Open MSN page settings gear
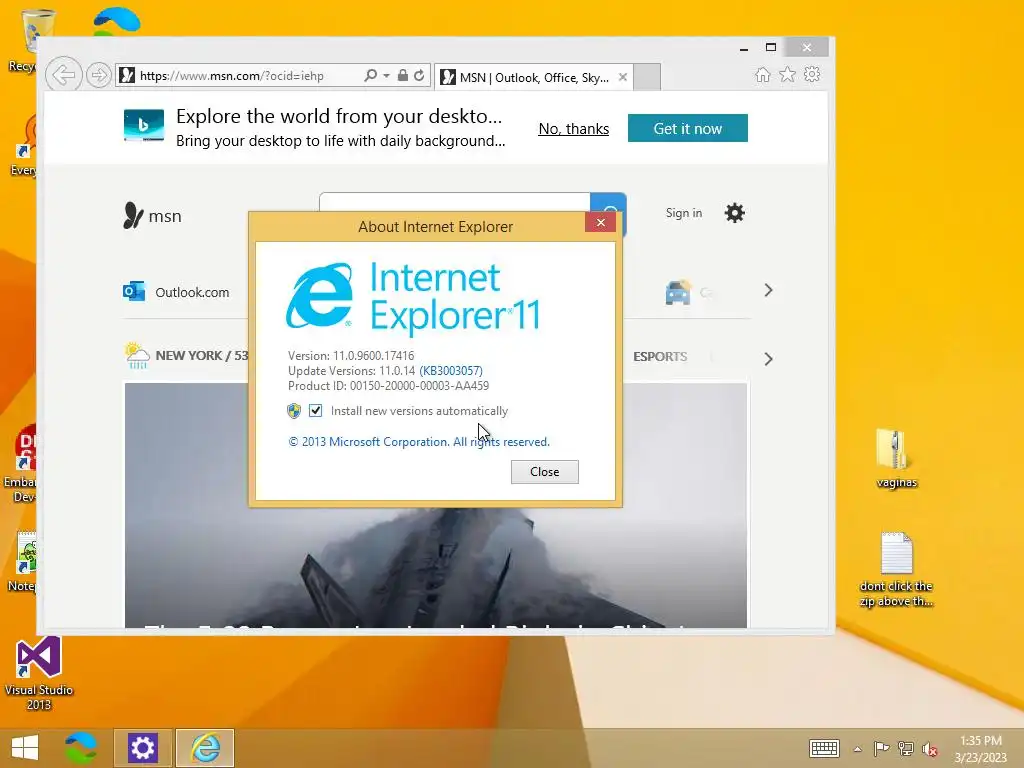This screenshot has height=768, width=1024. click(735, 213)
